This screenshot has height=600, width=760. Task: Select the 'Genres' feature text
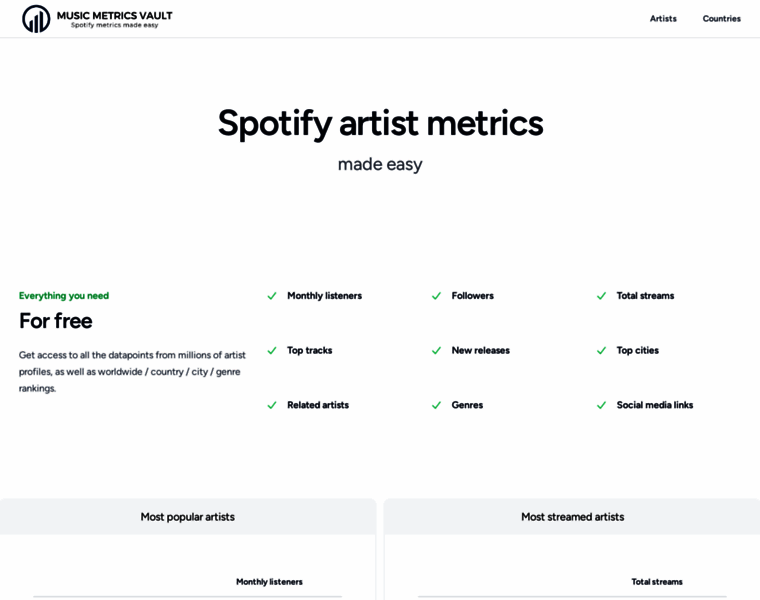pos(467,405)
